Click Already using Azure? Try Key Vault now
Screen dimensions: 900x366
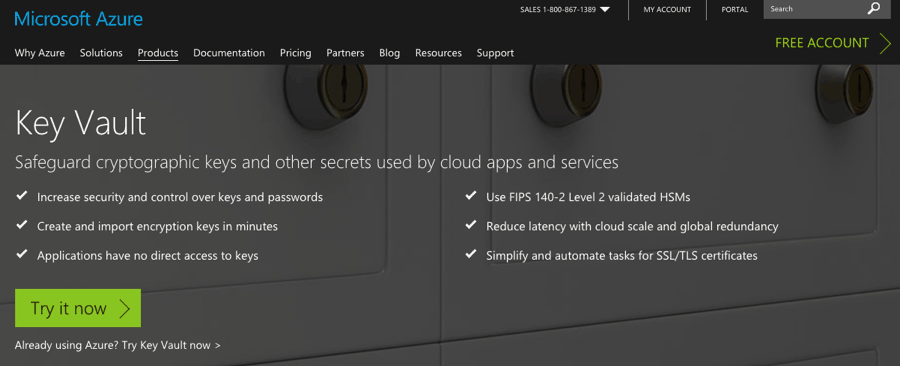point(118,345)
